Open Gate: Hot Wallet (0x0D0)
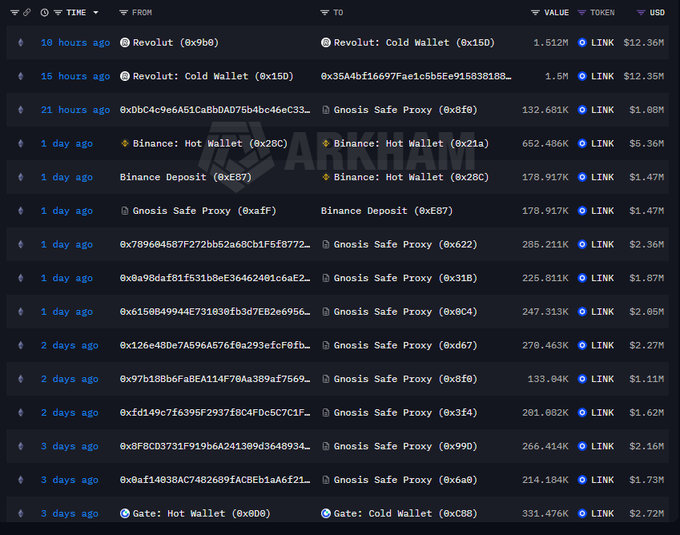680x535 pixels. 201,514
